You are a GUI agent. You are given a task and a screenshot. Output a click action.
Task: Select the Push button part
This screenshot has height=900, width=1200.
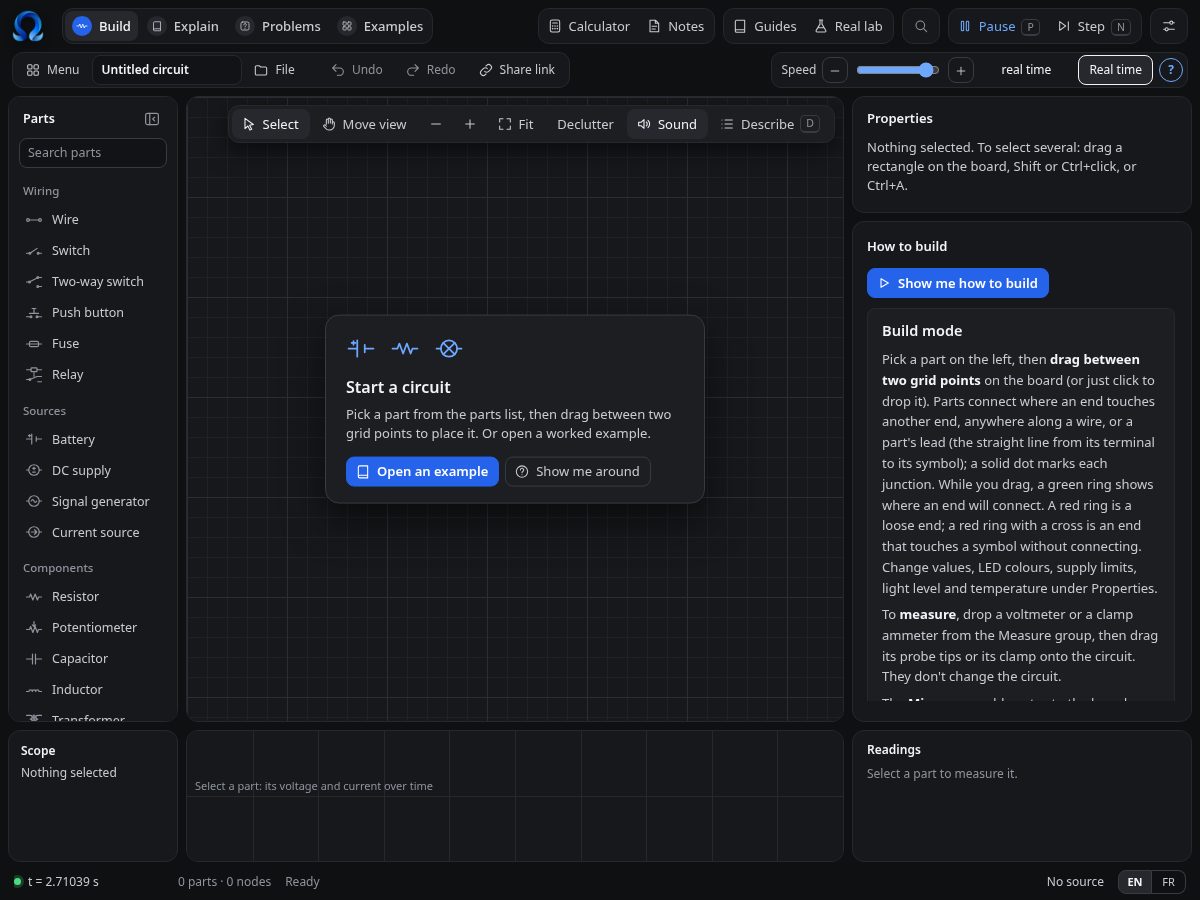(x=93, y=312)
